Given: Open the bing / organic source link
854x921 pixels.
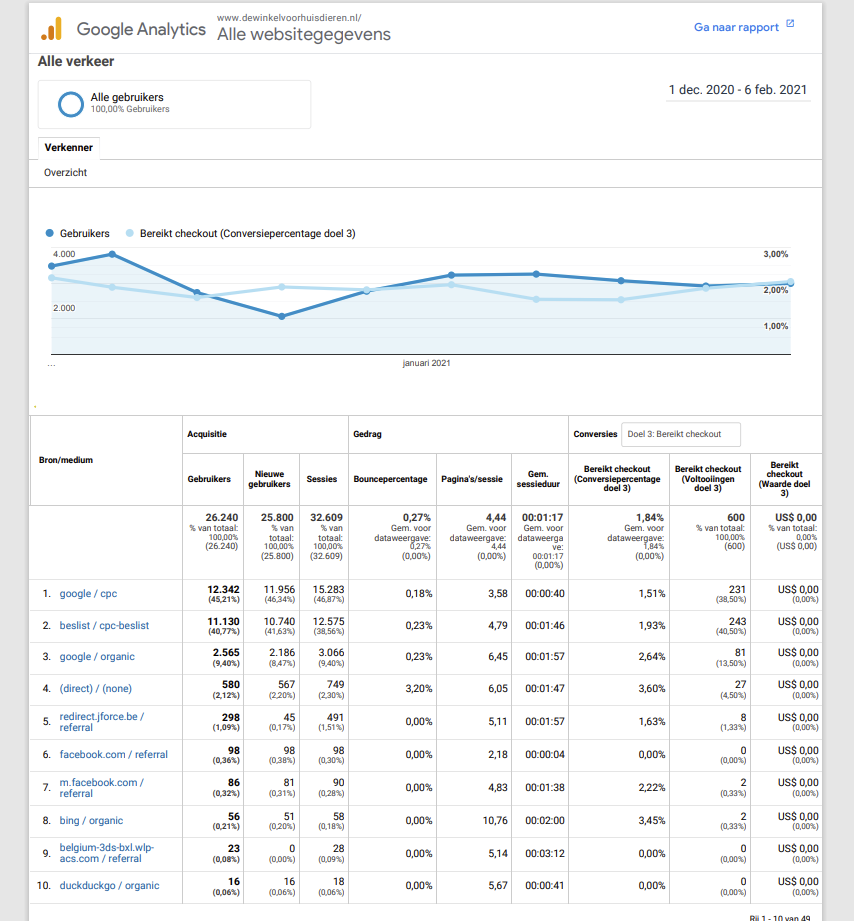Looking at the screenshot, I should coord(91,821).
